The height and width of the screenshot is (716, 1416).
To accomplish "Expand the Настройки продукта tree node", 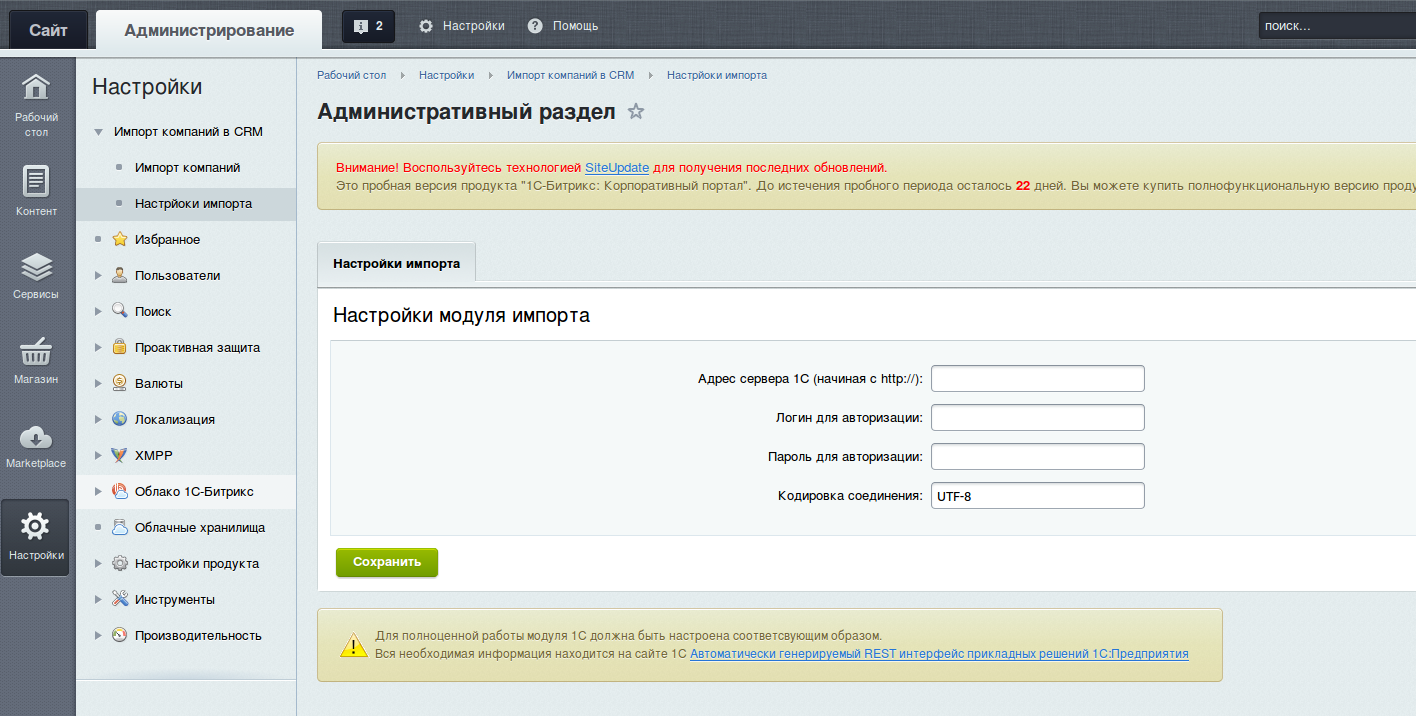I will (x=98, y=564).
